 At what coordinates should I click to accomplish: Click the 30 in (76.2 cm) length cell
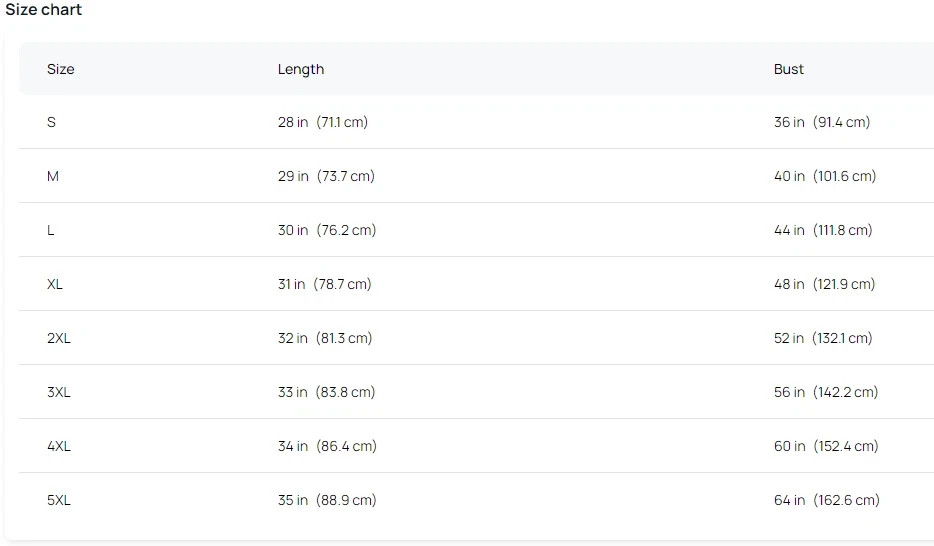(x=327, y=230)
